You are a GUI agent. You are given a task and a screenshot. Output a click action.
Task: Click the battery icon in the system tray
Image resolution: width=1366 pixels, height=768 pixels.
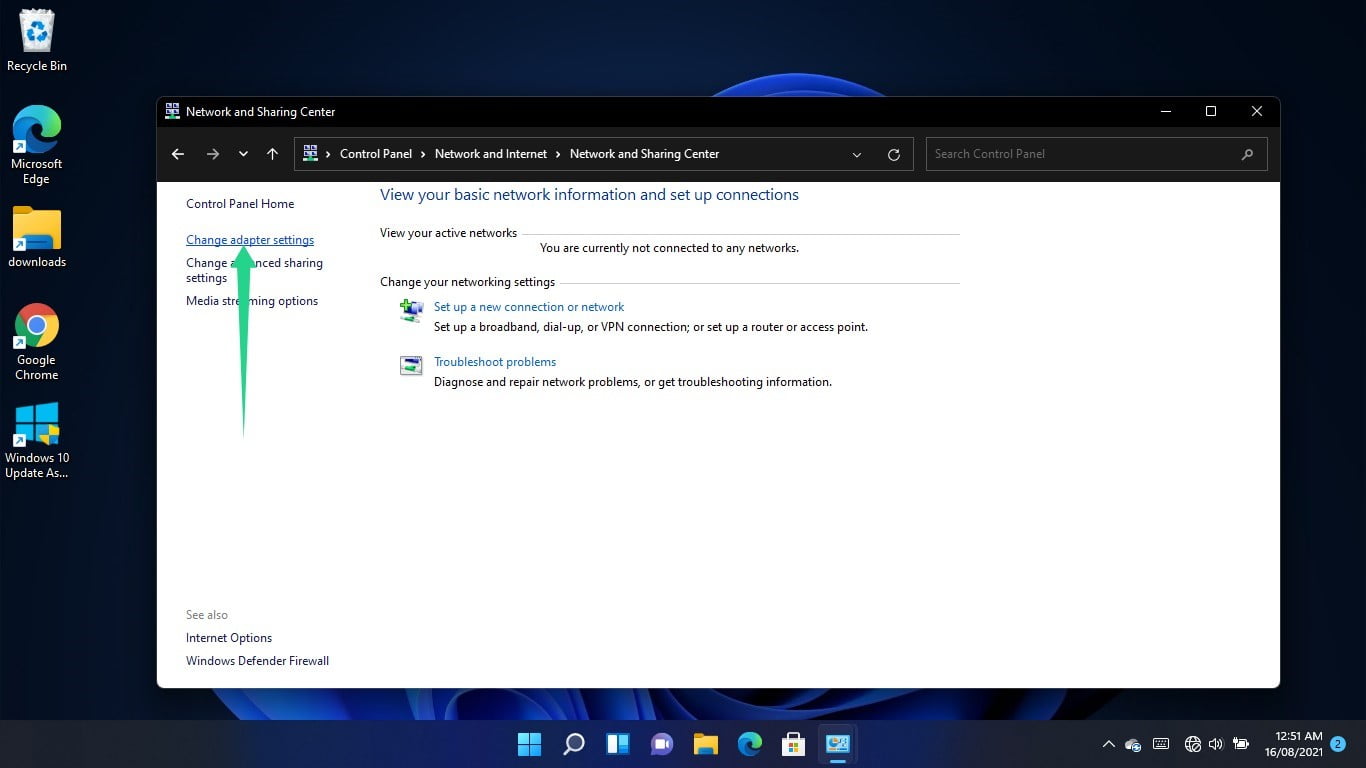click(1240, 744)
